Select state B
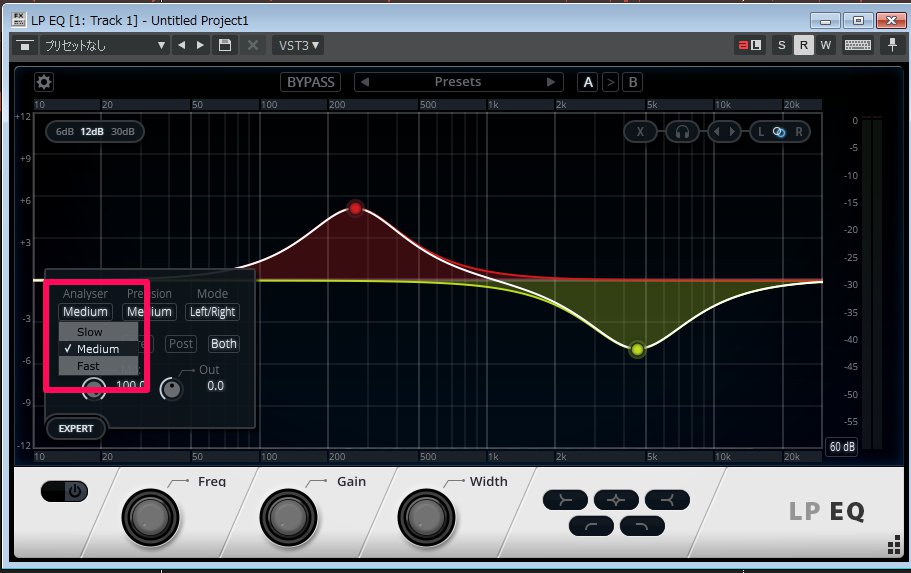The width and height of the screenshot is (911, 573). (633, 82)
